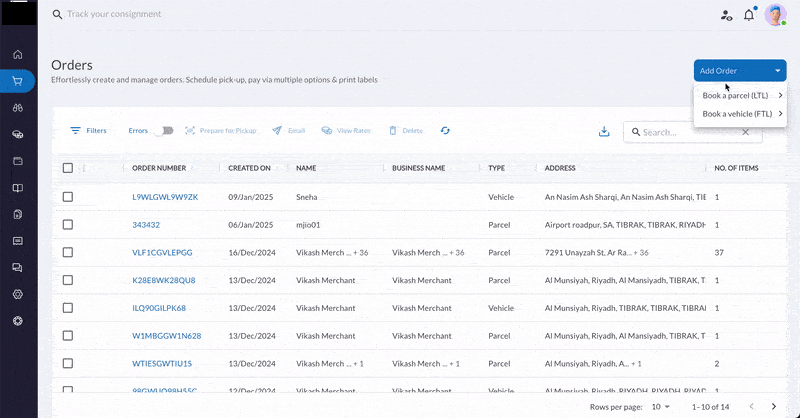Sort by NO. OF ITEMS column header
The height and width of the screenshot is (418, 800).
(x=736, y=168)
